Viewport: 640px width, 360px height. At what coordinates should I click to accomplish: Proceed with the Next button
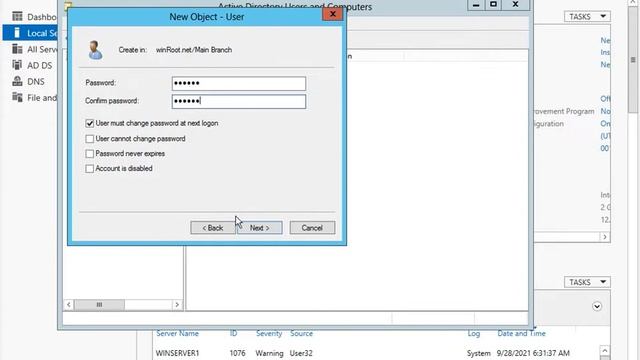(x=260, y=228)
